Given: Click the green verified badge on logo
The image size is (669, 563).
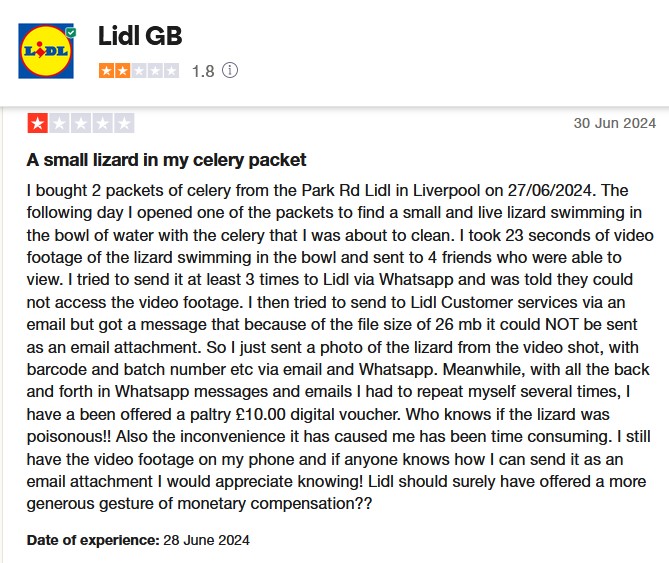Looking at the screenshot, I should click(70, 33).
